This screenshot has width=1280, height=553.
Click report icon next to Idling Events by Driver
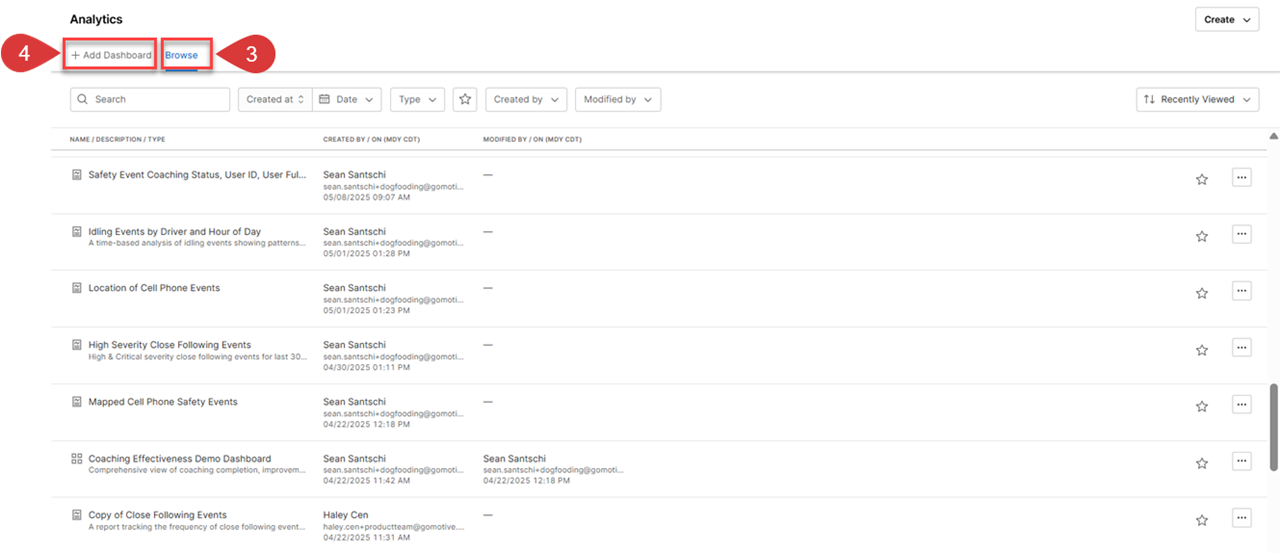point(77,232)
